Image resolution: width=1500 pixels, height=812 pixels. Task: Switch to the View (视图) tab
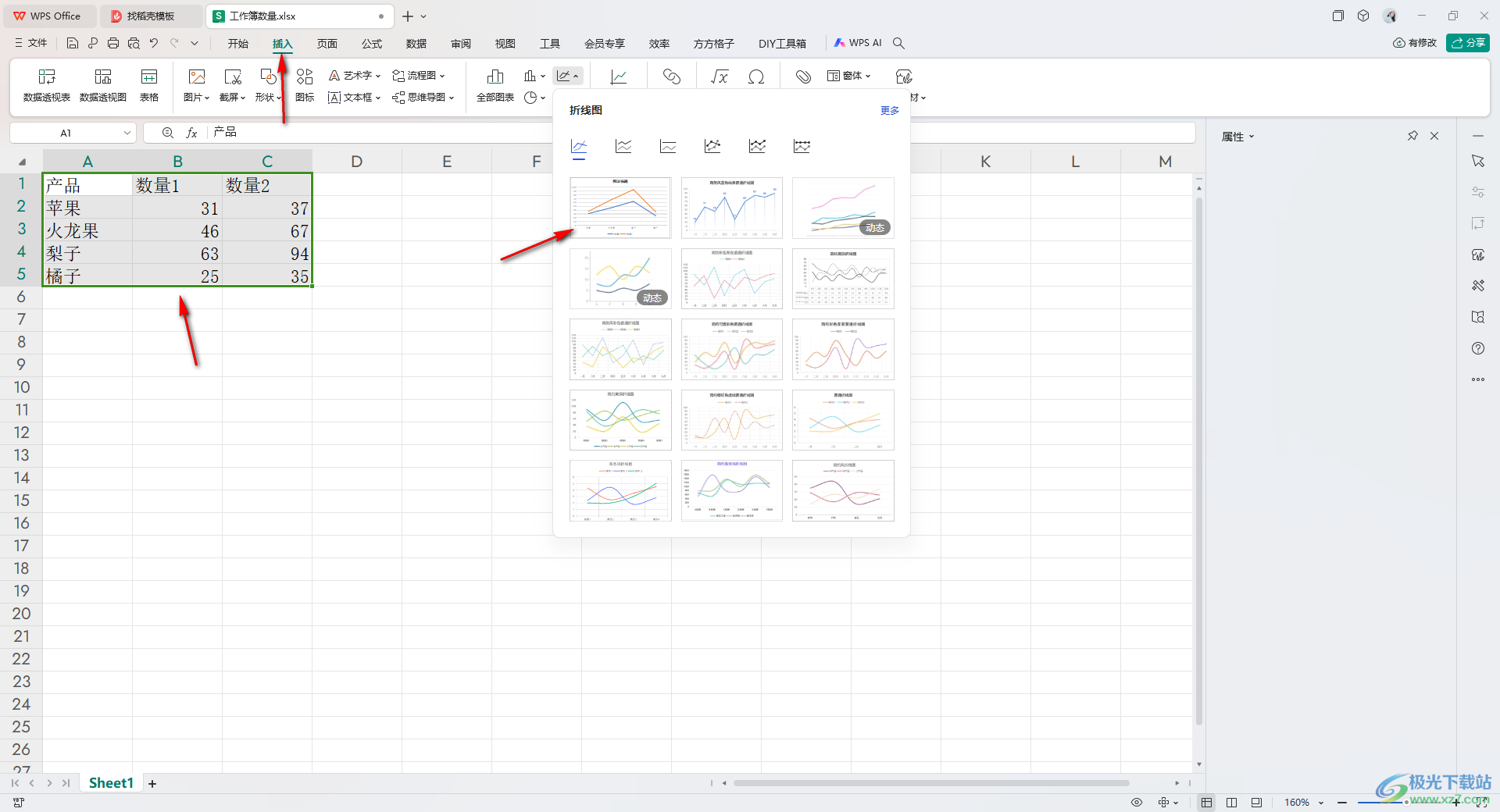pos(505,44)
